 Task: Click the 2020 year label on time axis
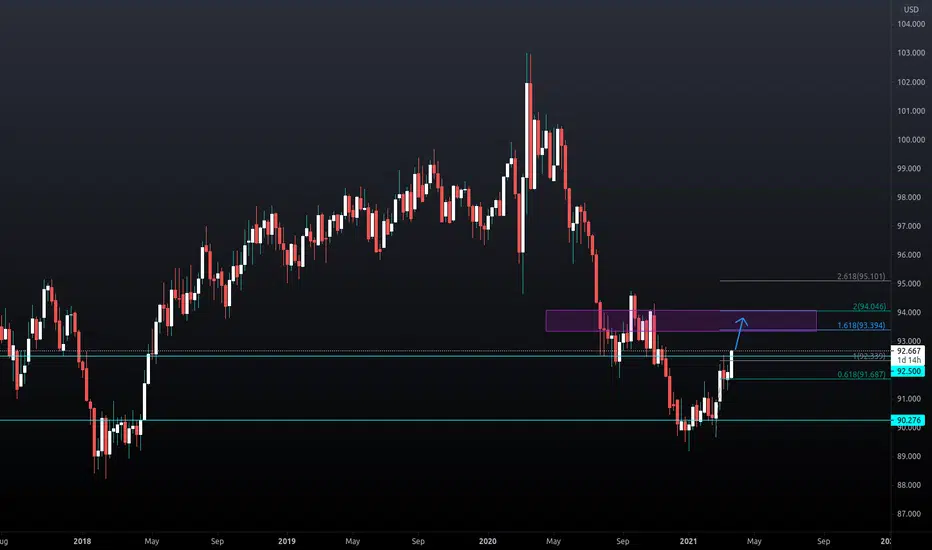(487, 541)
